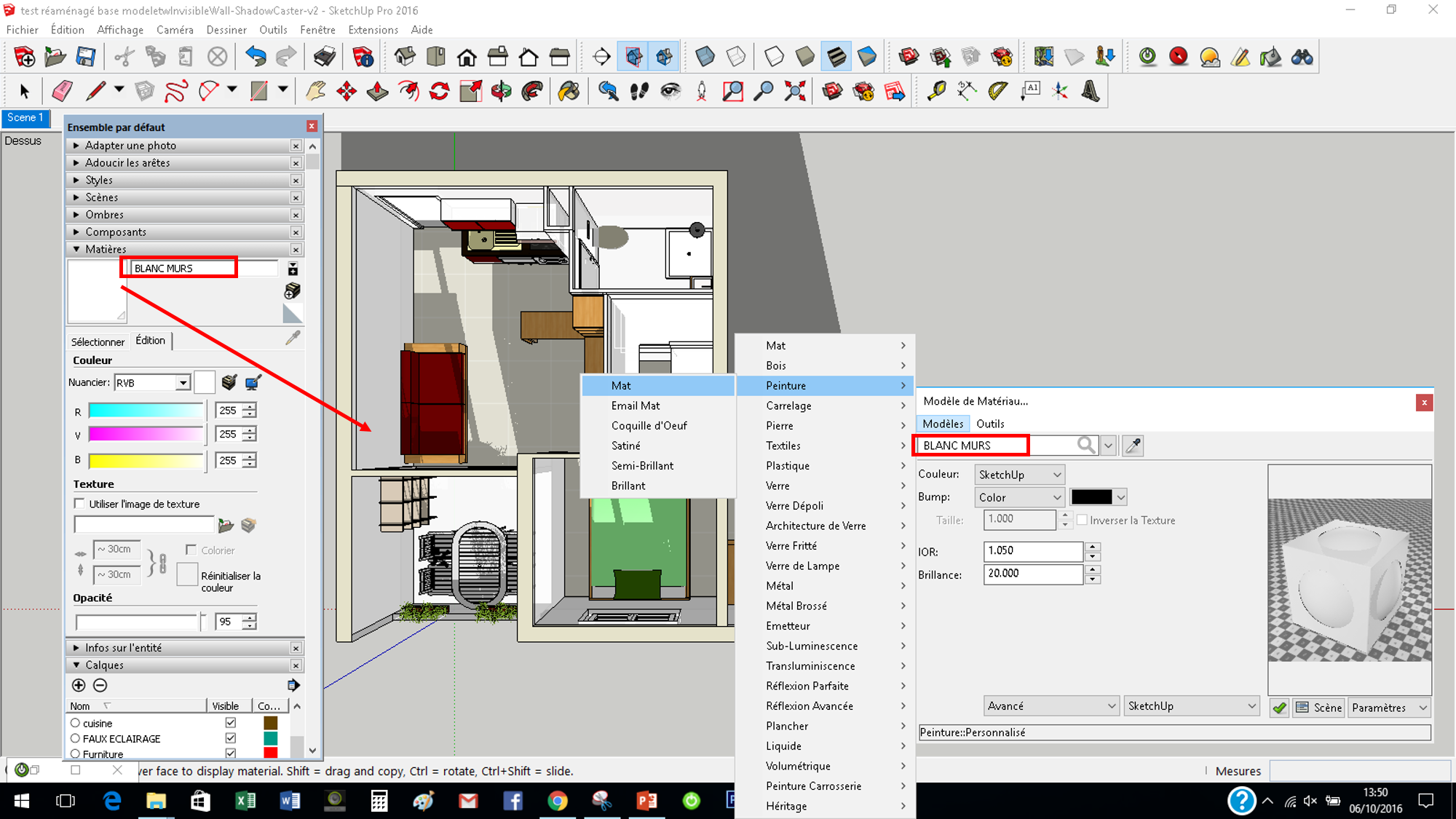Image resolution: width=1456 pixels, height=819 pixels.
Task: Toggle visibility of Furniture layer
Action: point(231,753)
